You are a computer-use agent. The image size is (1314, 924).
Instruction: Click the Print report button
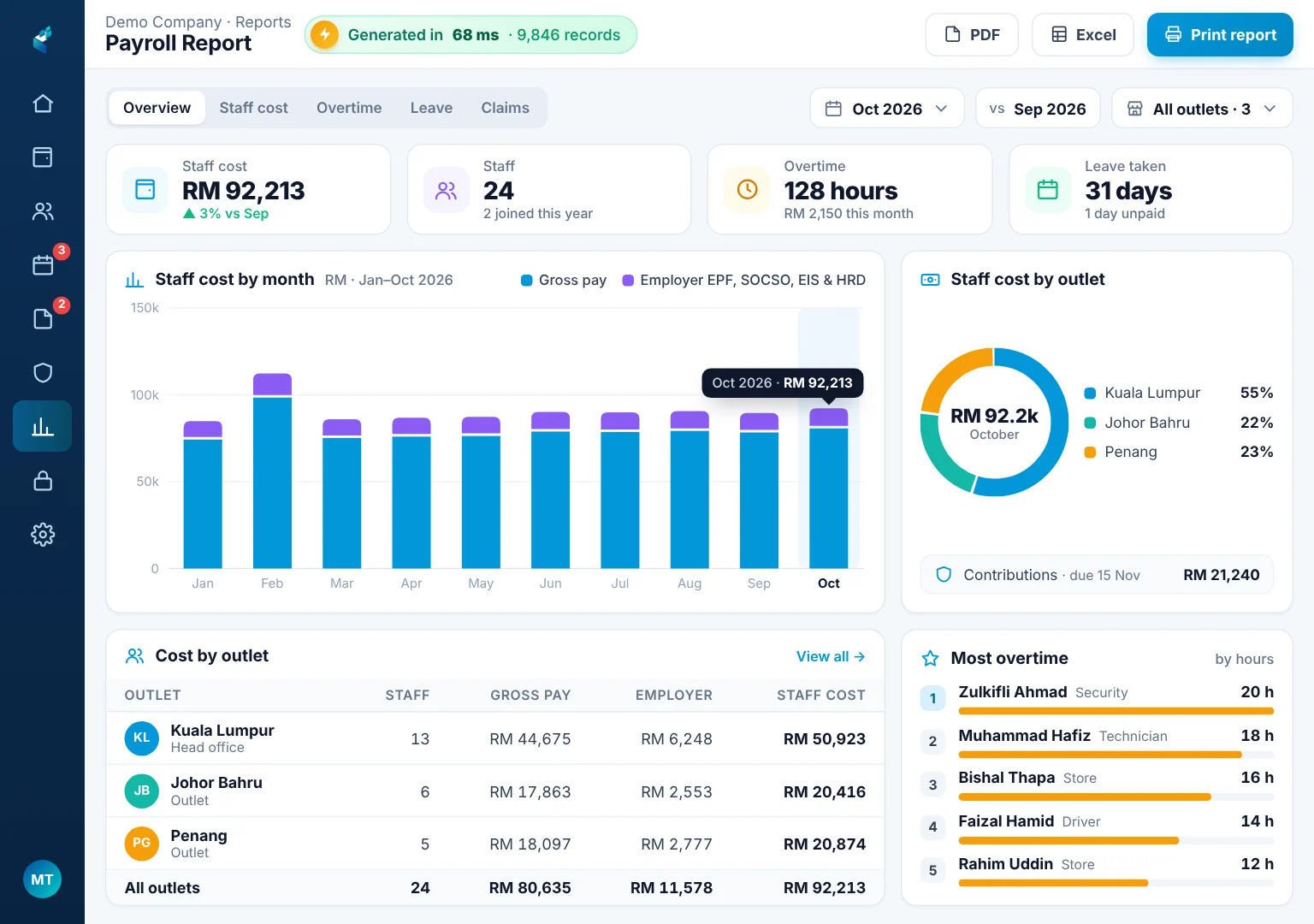1220,35
